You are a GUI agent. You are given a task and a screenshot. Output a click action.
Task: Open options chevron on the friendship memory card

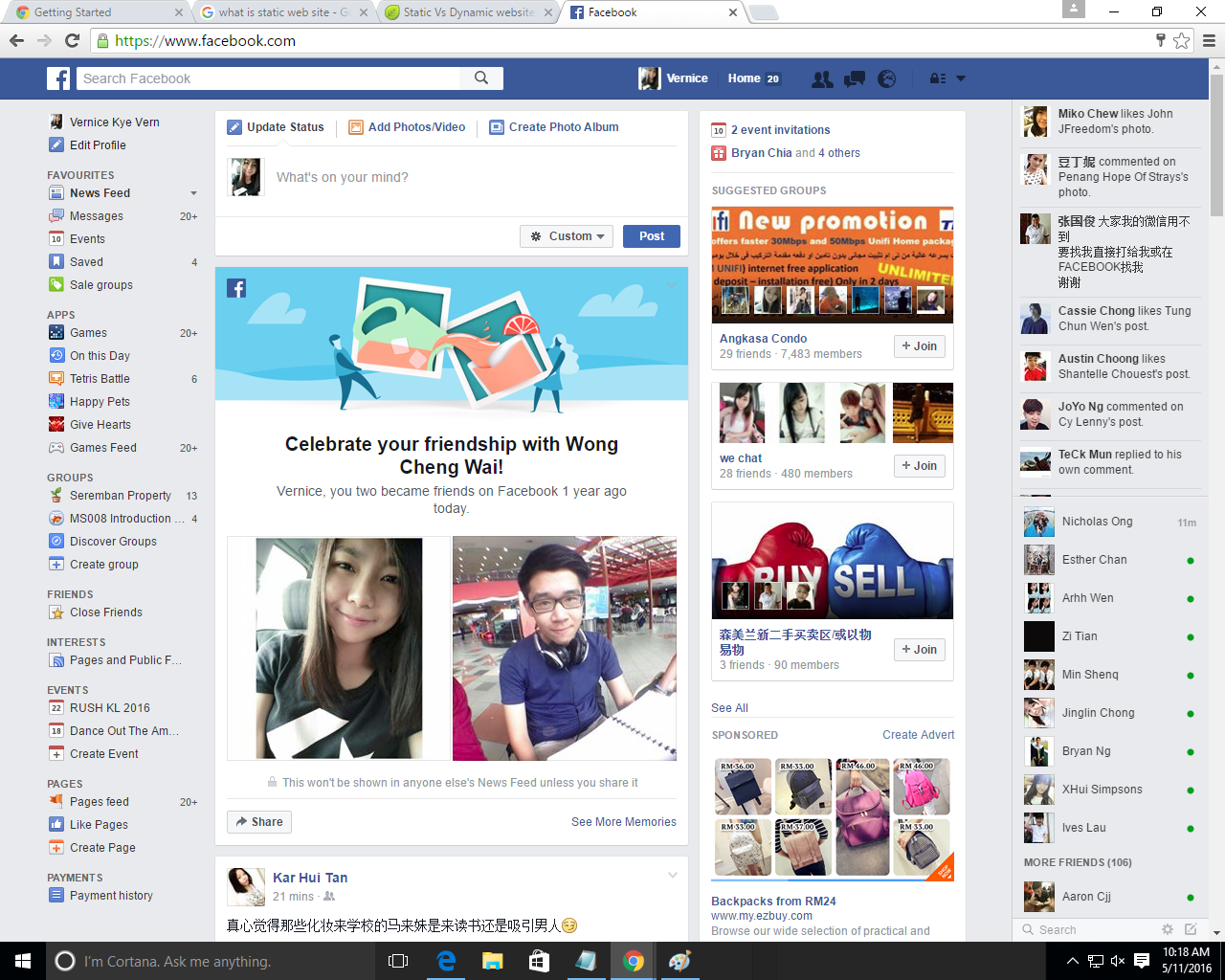(x=672, y=285)
